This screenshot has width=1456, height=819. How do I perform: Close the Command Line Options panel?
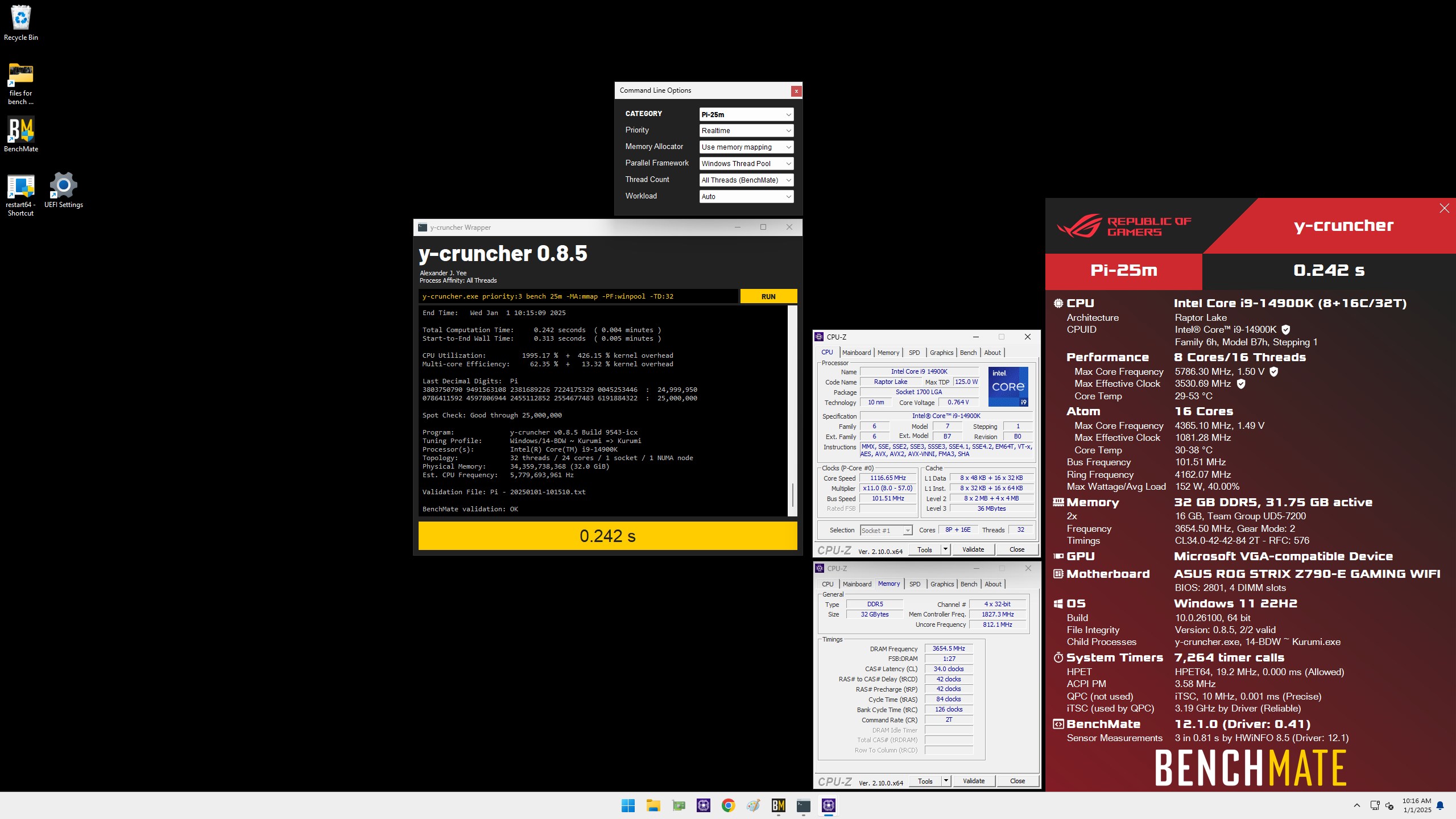[796, 91]
